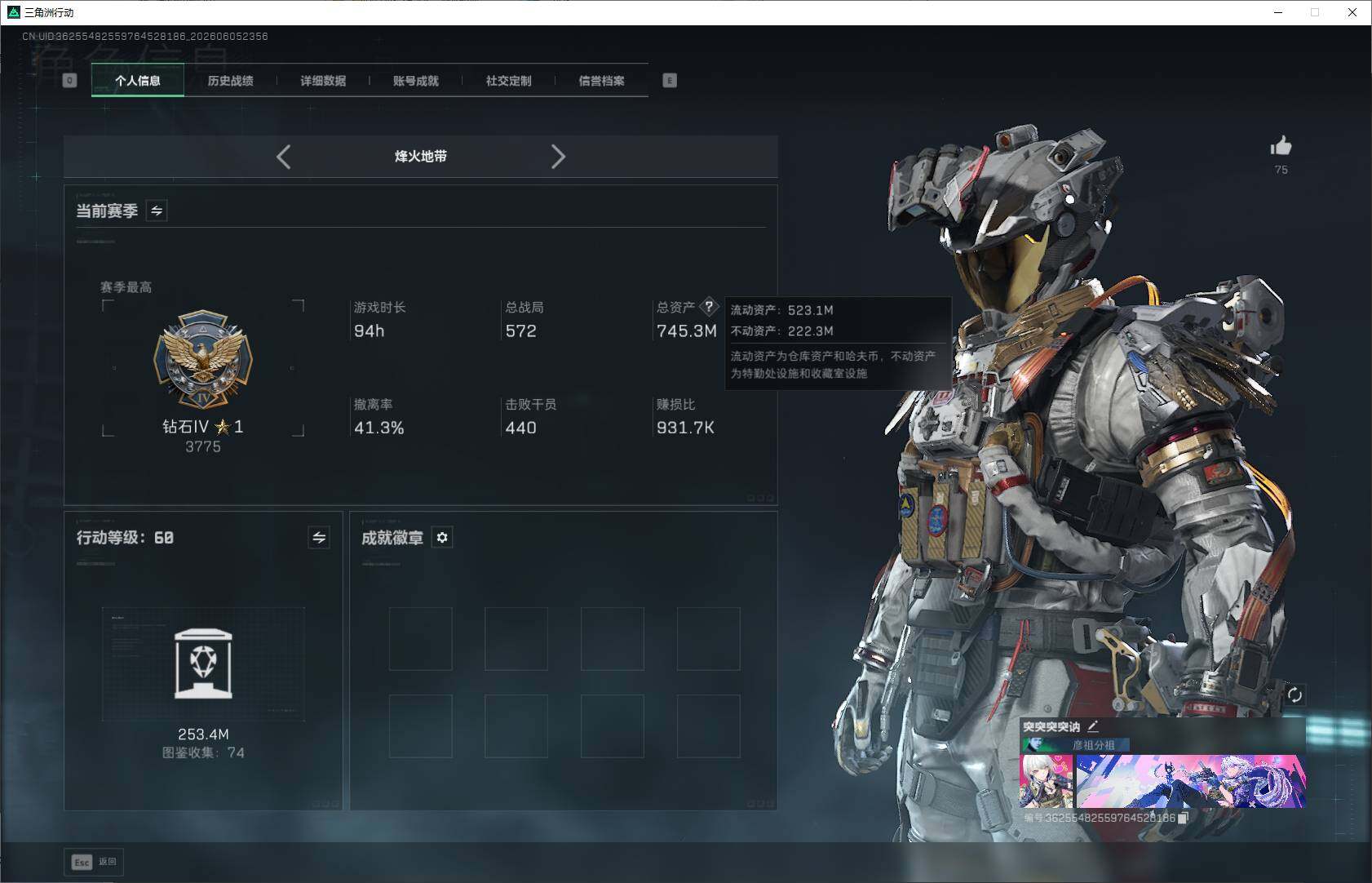Go to next game mode with right arrow
This screenshot has height=883, width=1372.
coord(558,157)
